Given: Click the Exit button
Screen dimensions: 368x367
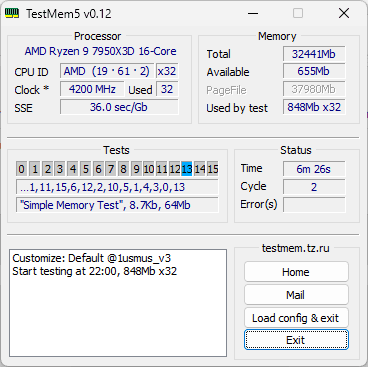Looking at the screenshot, I should tap(296, 340).
